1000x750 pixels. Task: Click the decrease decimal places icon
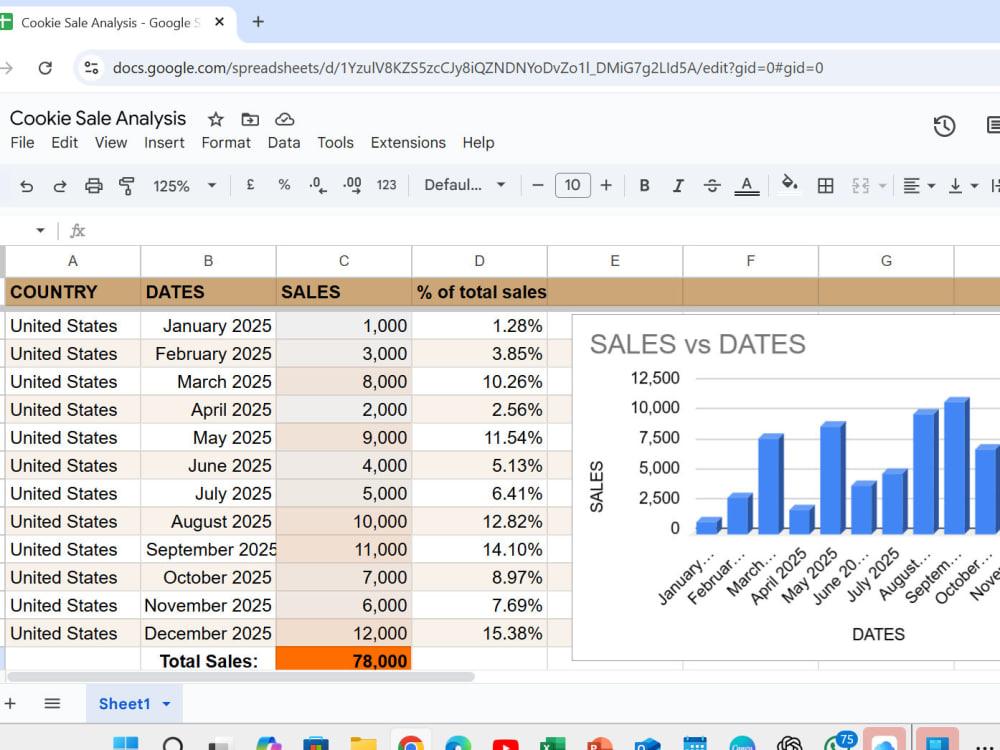point(318,186)
